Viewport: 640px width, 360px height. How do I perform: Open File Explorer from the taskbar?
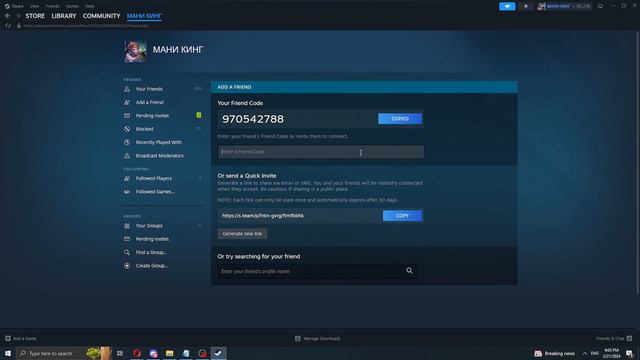(169, 353)
